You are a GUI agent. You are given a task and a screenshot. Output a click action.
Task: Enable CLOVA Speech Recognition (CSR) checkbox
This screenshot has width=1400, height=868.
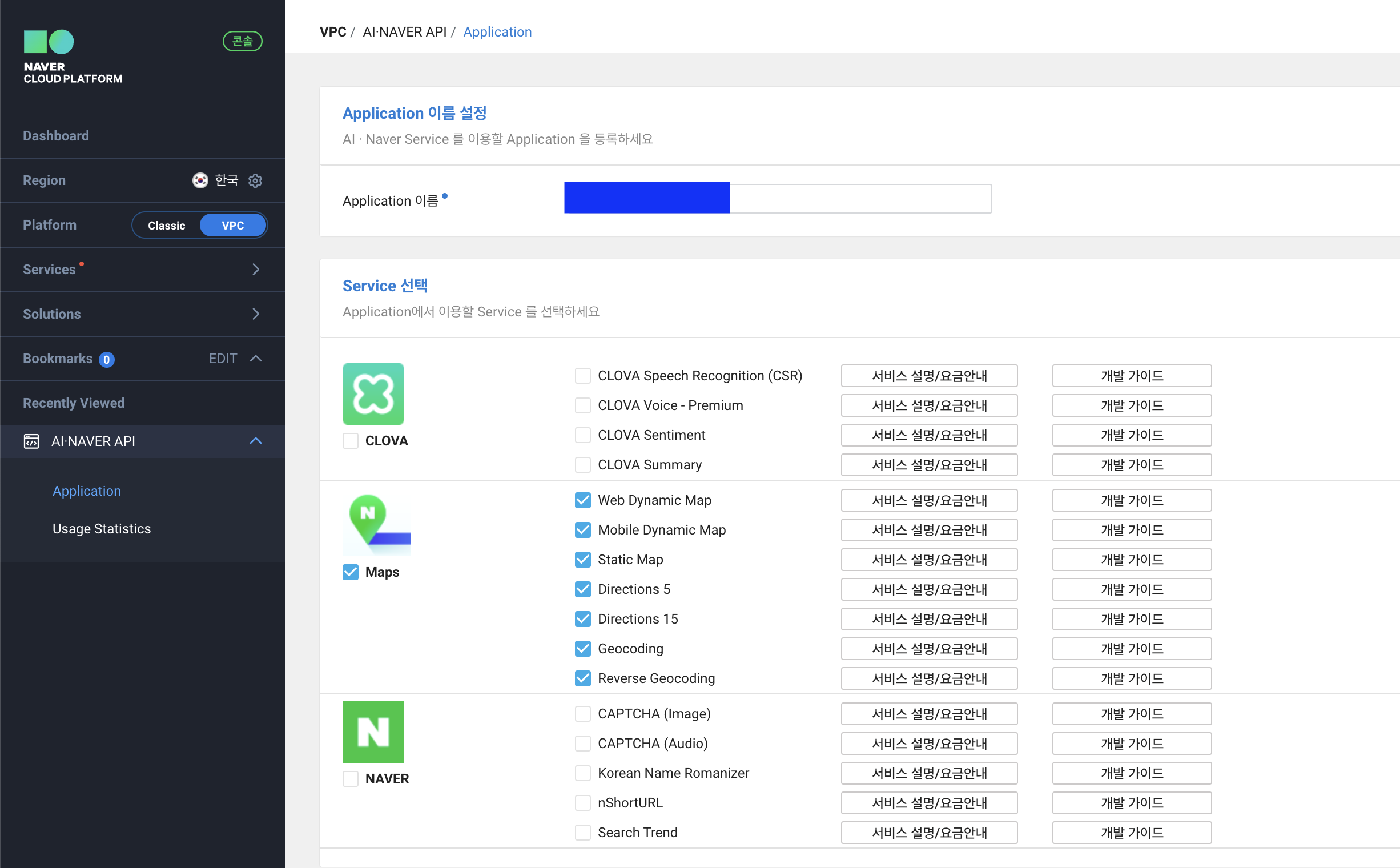point(582,375)
